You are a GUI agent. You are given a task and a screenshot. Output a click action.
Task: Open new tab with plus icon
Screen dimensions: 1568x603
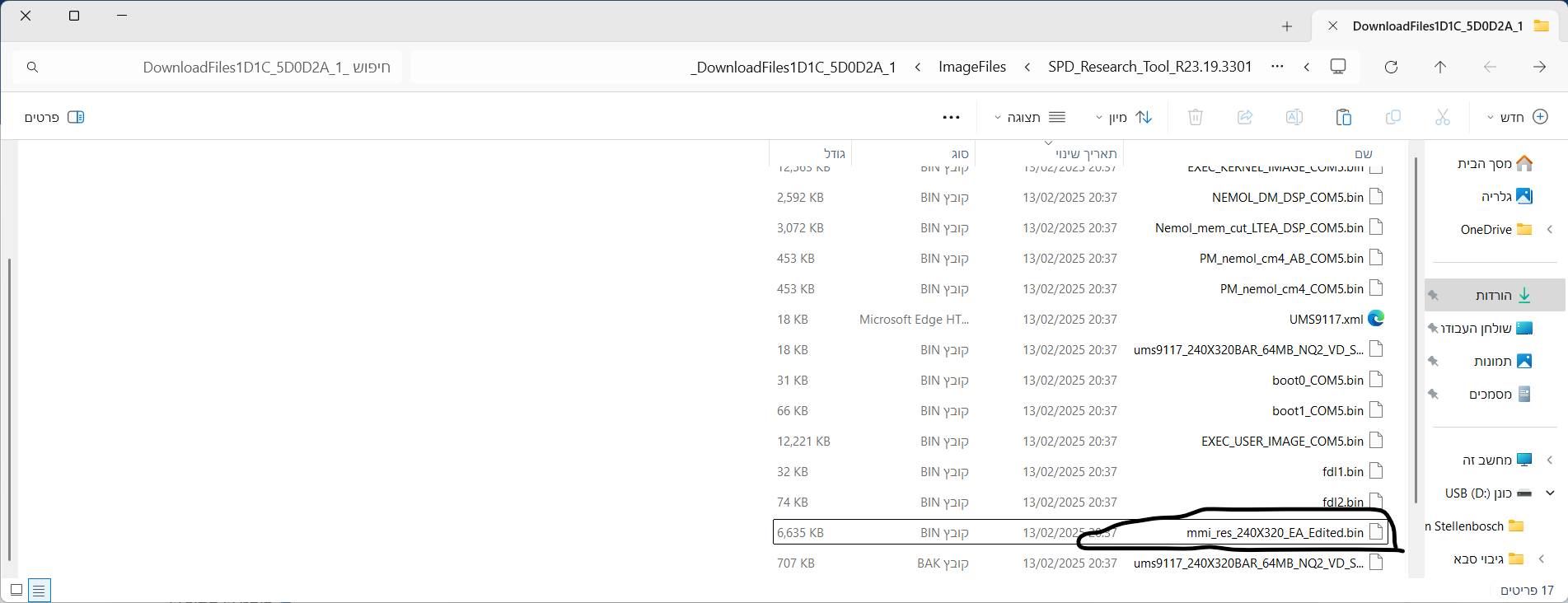coord(1287,26)
